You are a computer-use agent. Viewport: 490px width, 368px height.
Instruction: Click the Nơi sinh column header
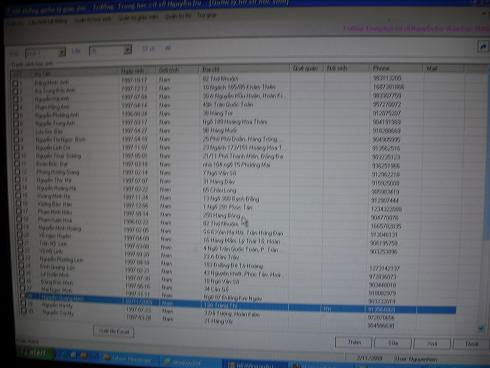pyautogui.click(x=347, y=68)
